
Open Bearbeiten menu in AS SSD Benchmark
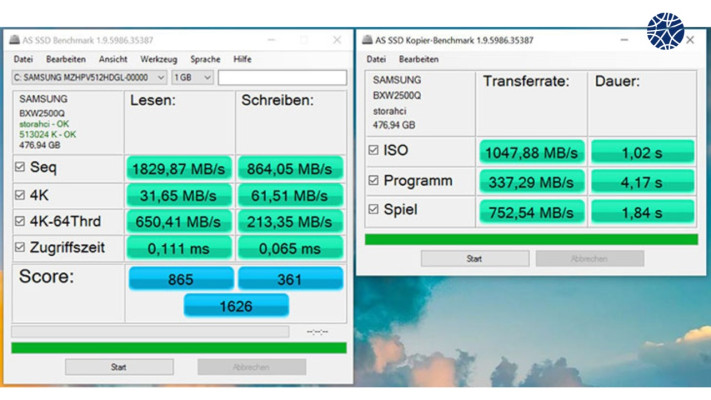(x=66, y=59)
